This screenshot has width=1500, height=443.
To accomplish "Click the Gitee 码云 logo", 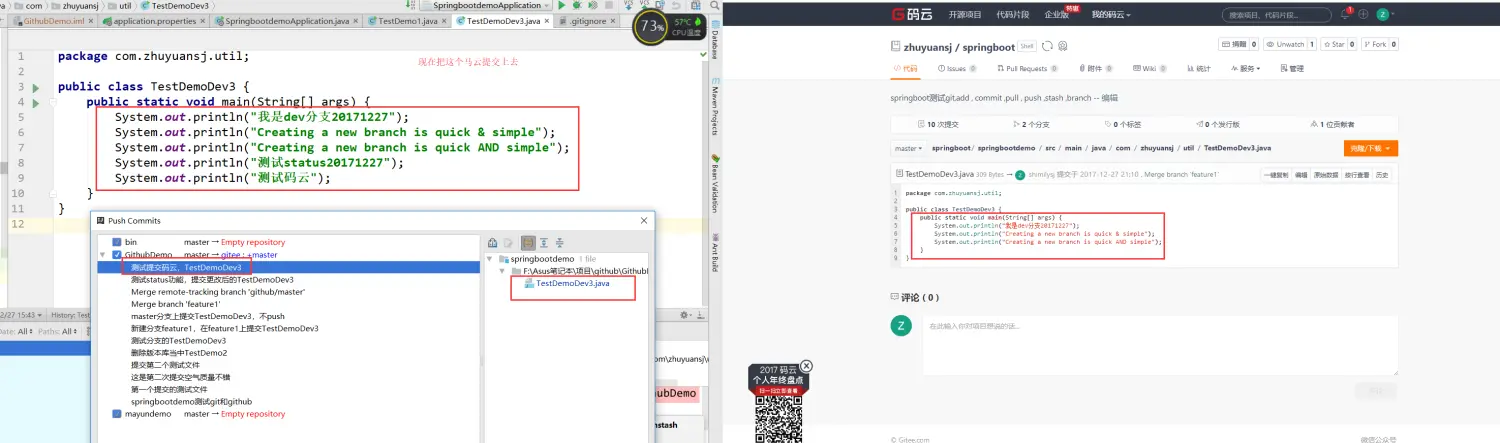I will [x=911, y=14].
